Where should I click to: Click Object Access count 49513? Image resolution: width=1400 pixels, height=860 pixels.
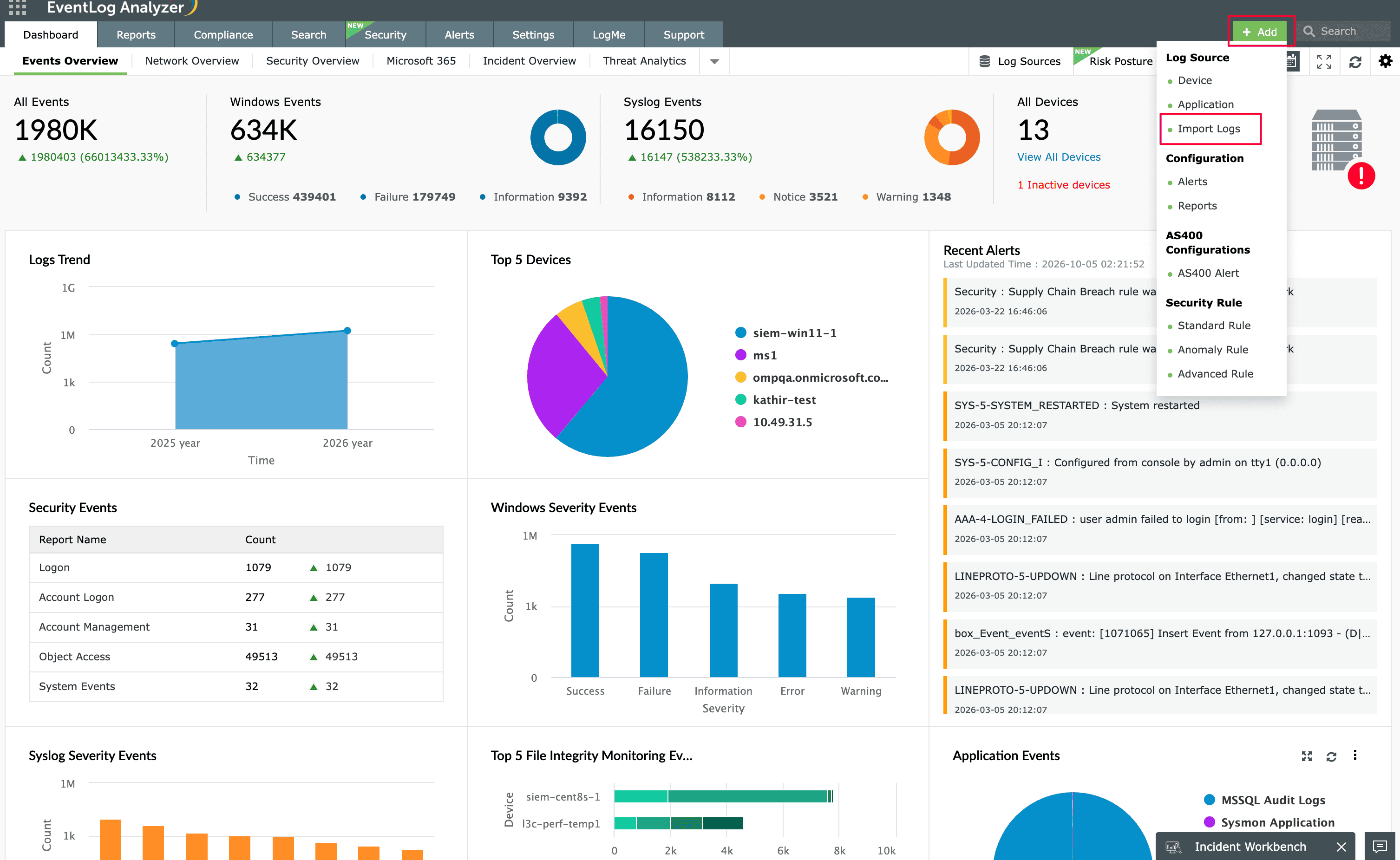click(261, 656)
